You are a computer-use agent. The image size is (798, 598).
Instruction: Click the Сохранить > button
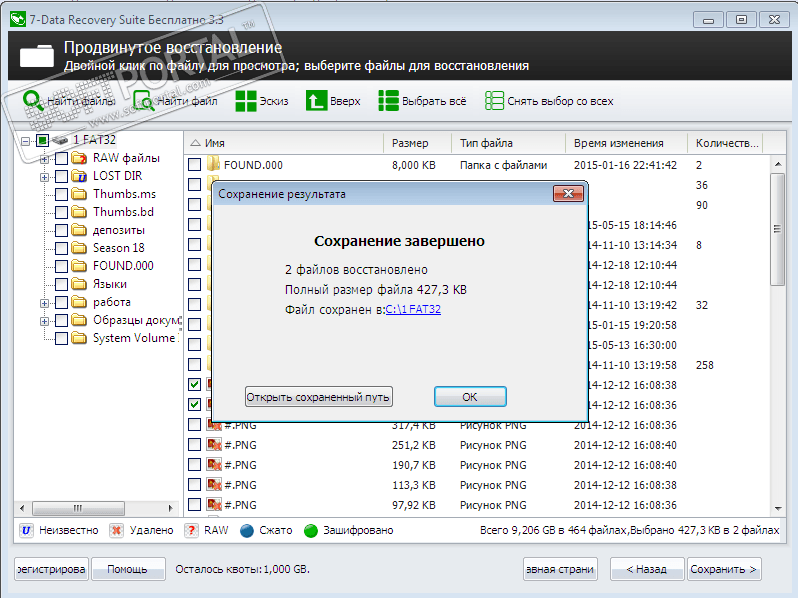(x=724, y=569)
